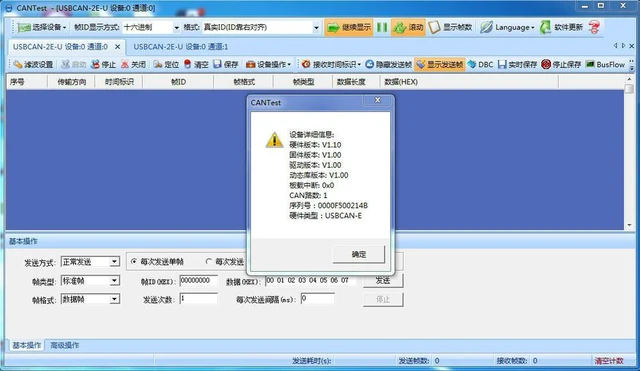The image size is (640, 371).
Task: Click the 显示帧数 toolbar button
Action: (x=451, y=27)
